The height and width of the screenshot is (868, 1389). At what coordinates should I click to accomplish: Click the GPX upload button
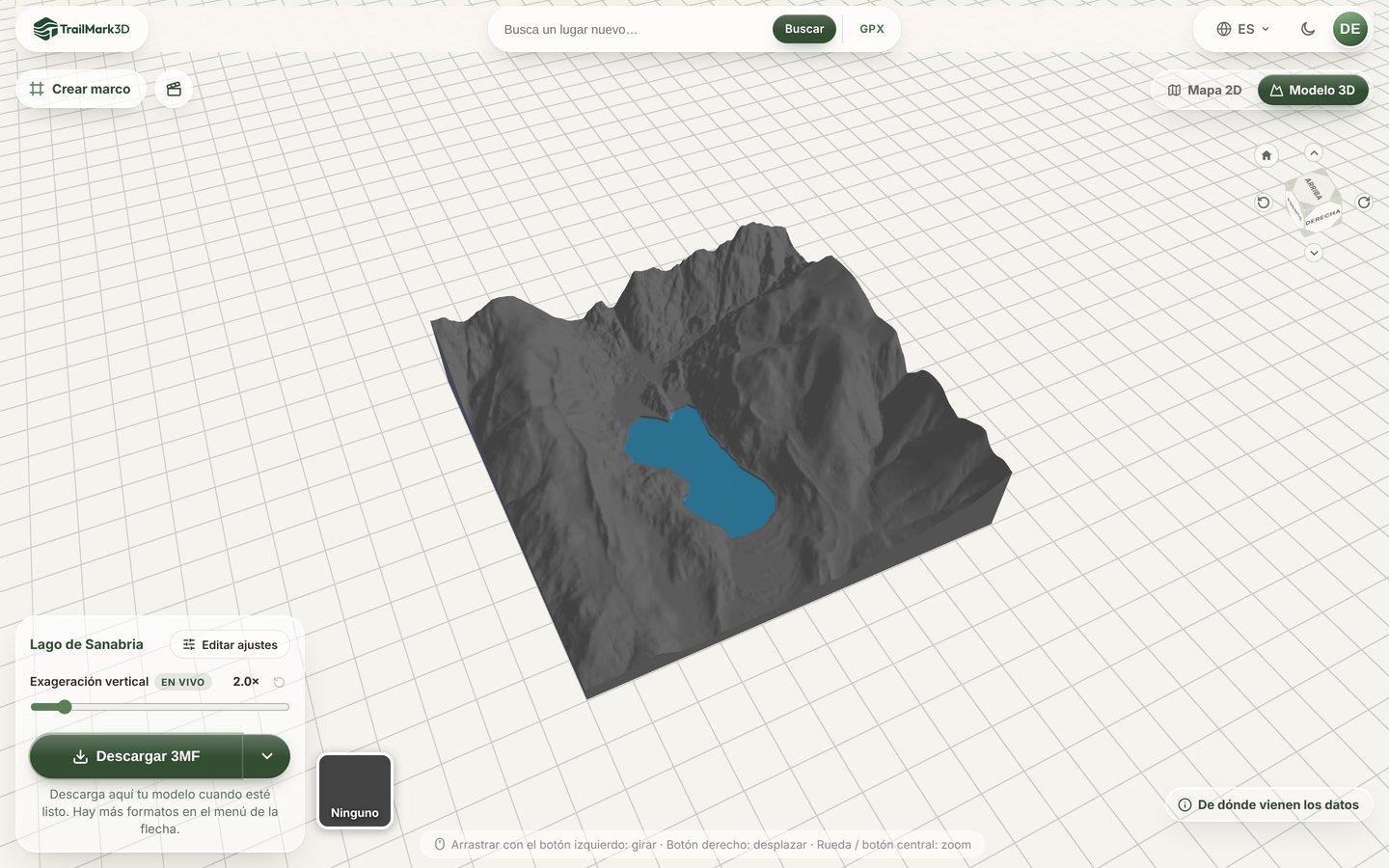(x=872, y=29)
